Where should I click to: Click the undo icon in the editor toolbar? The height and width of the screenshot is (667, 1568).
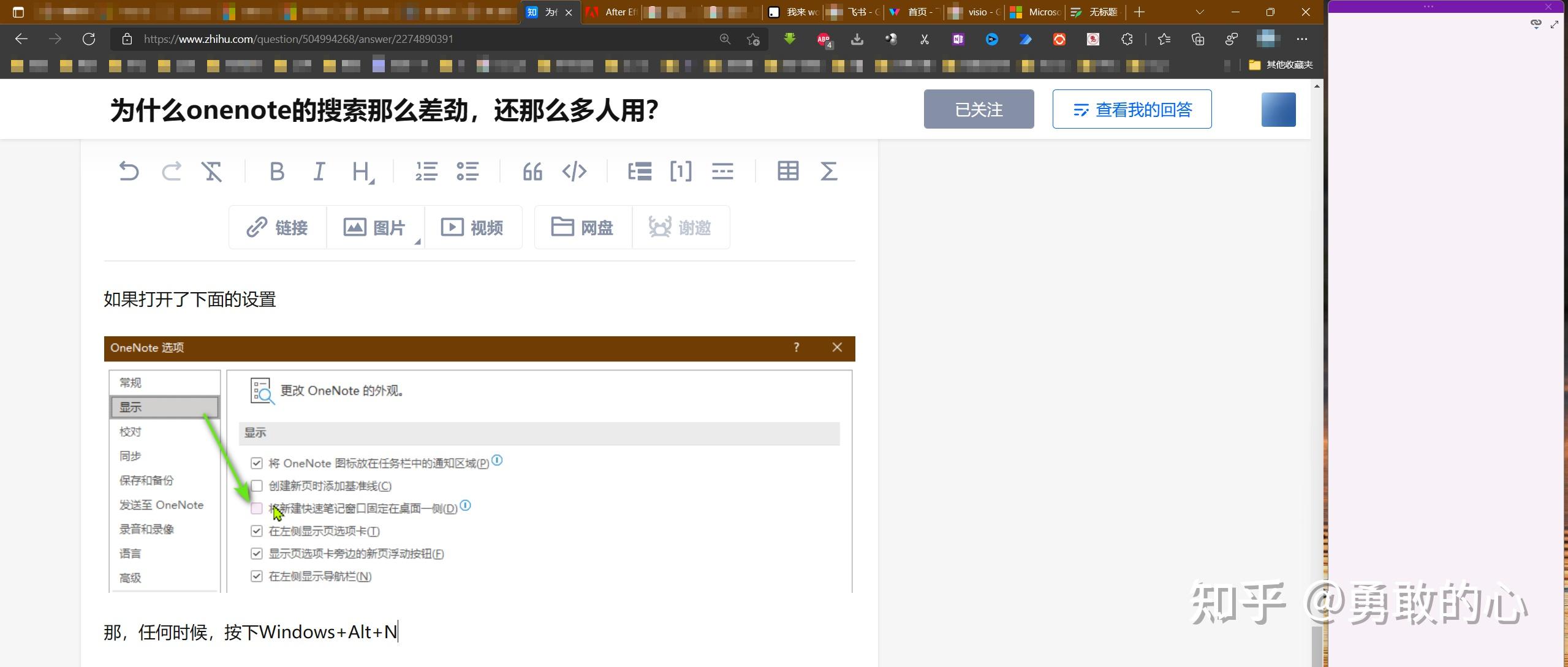(129, 171)
